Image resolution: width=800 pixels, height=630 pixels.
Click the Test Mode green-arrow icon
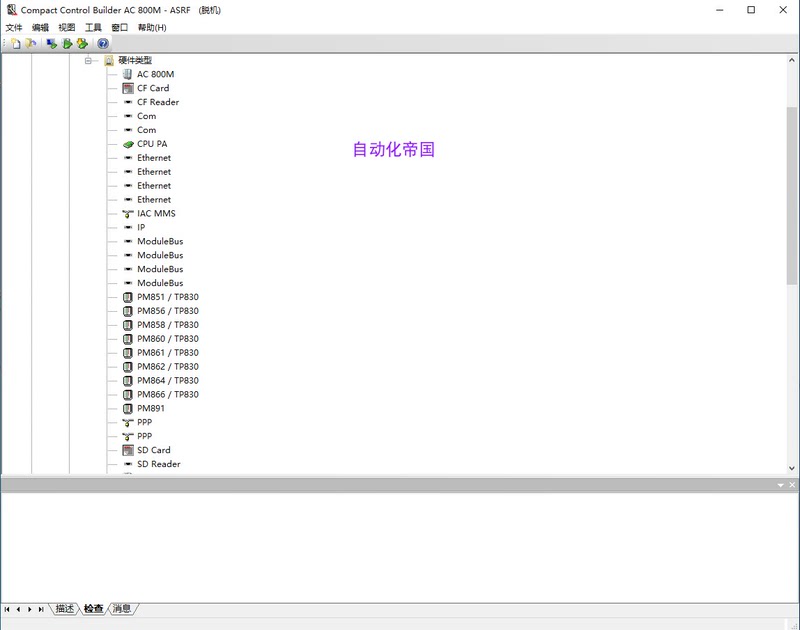(x=67, y=44)
